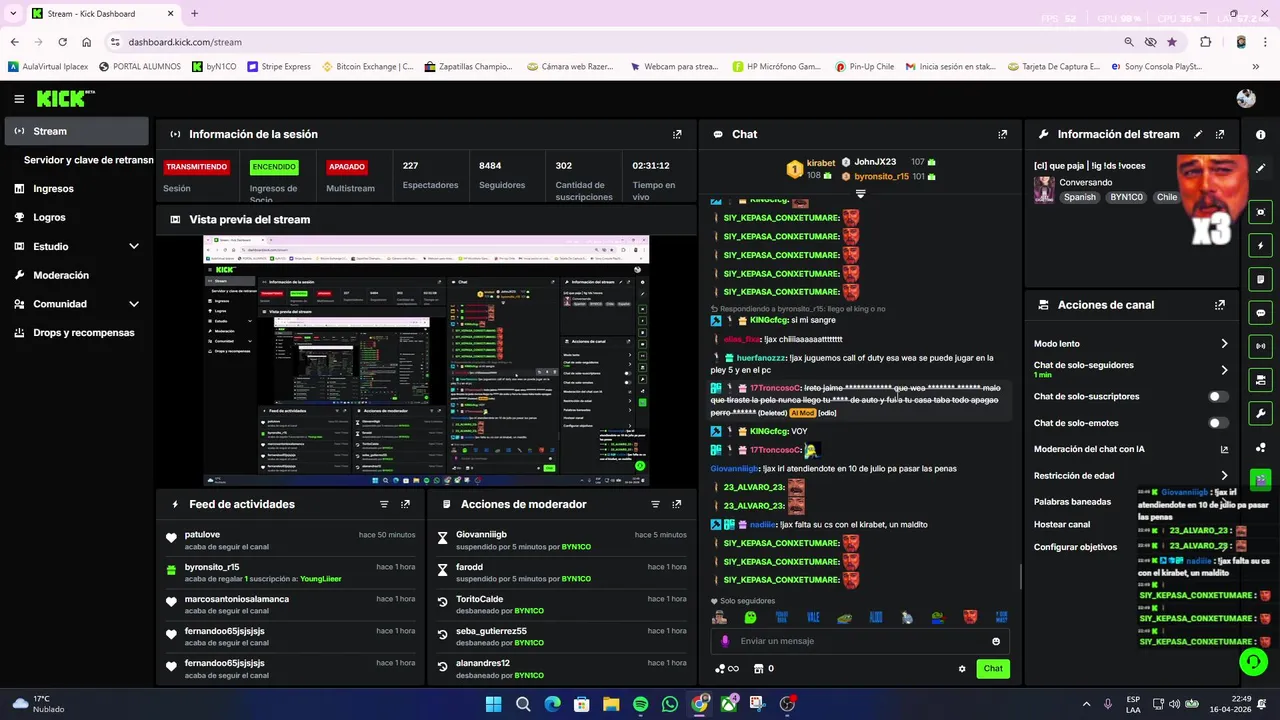Click the wrench icon in right sidebar
The height and width of the screenshot is (720, 1280).
click(x=1260, y=413)
